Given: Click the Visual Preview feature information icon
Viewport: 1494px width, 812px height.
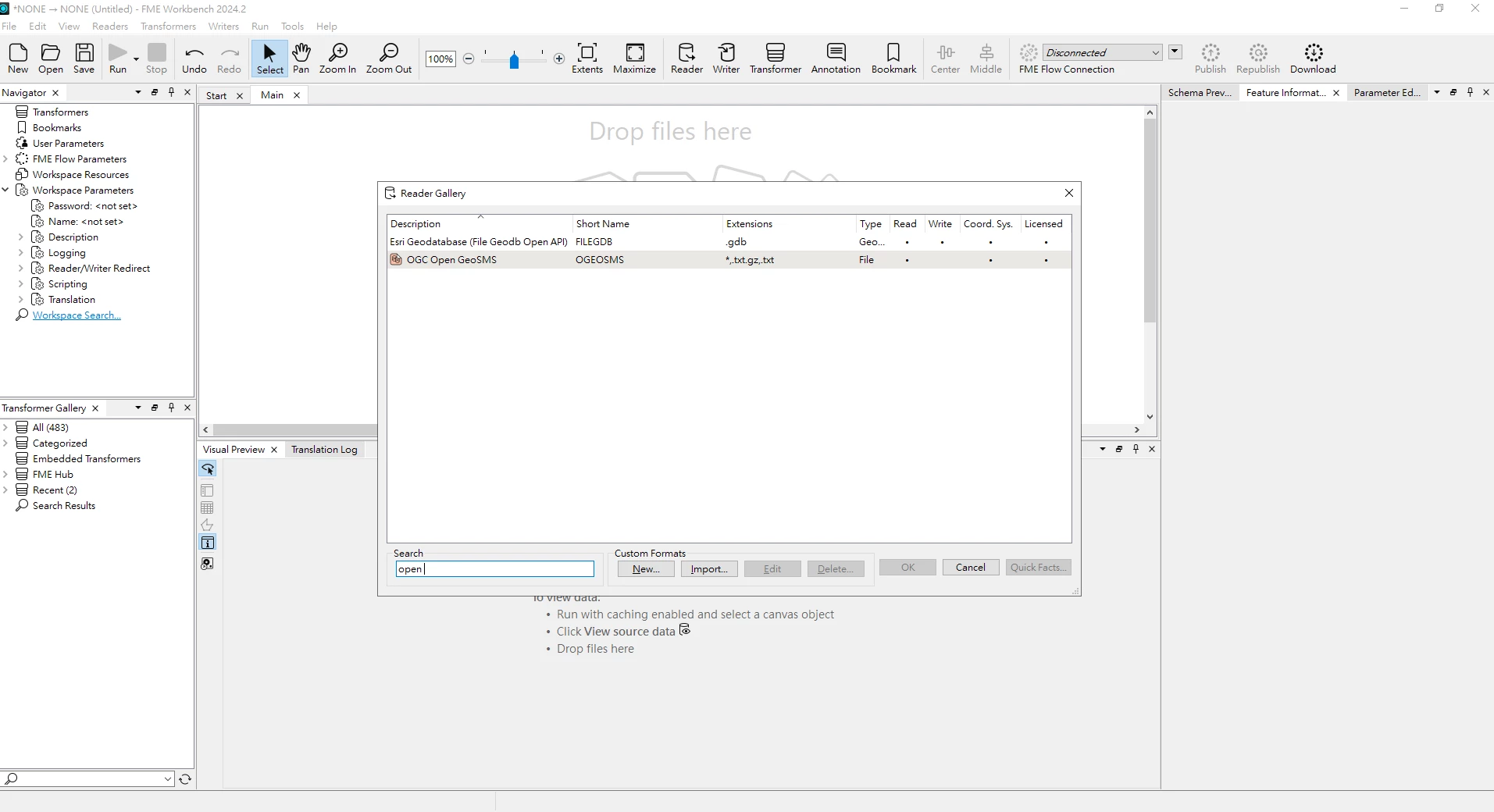Looking at the screenshot, I should click(x=208, y=543).
